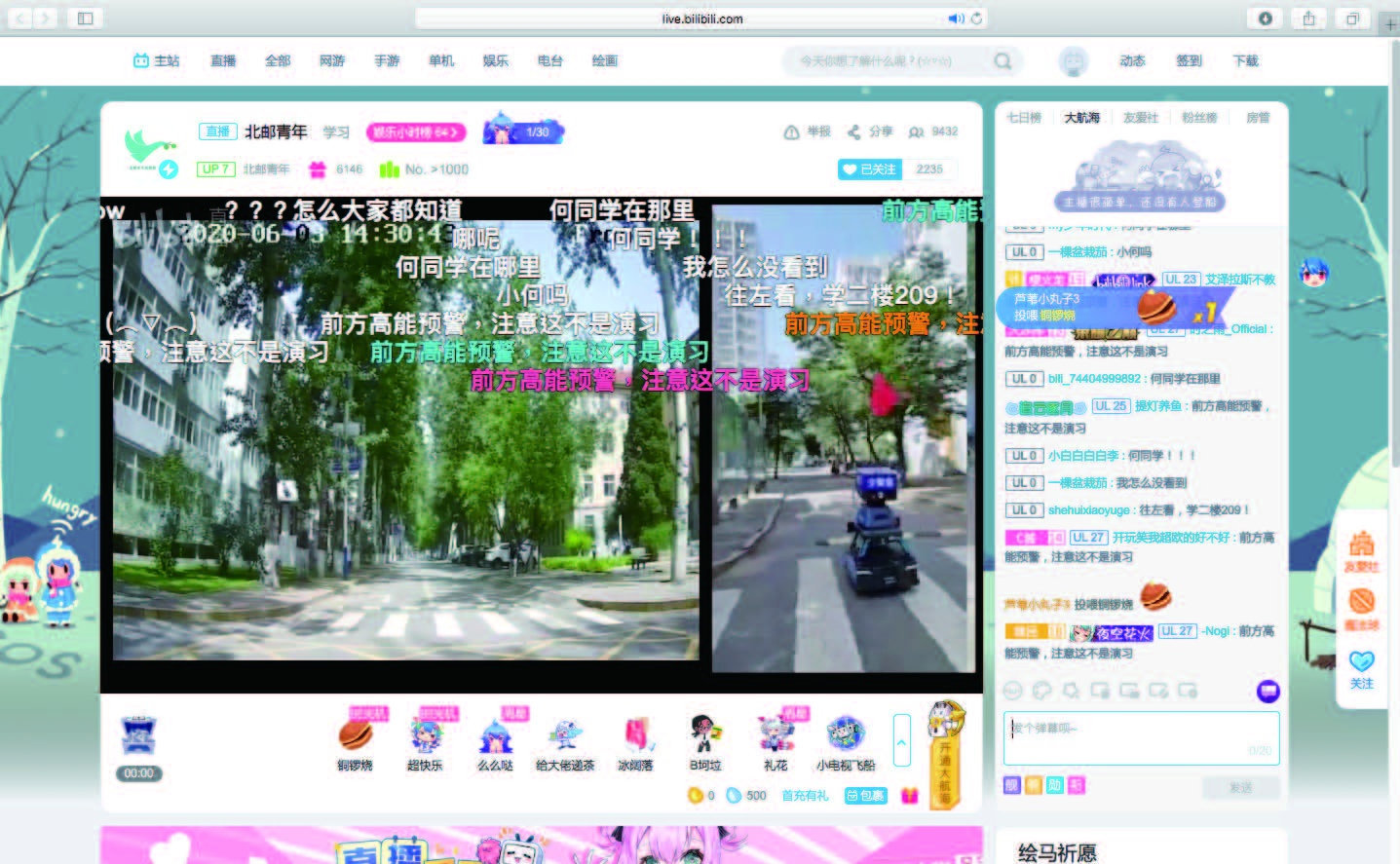Click the live video player area
The height and width of the screenshot is (864, 1400).
pos(542,443)
